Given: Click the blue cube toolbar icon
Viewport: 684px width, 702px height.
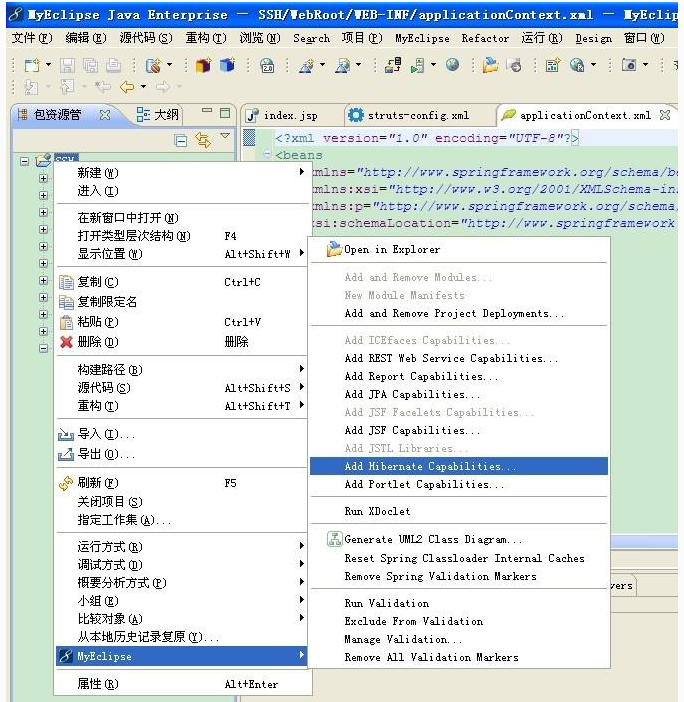Looking at the screenshot, I should tap(227, 66).
